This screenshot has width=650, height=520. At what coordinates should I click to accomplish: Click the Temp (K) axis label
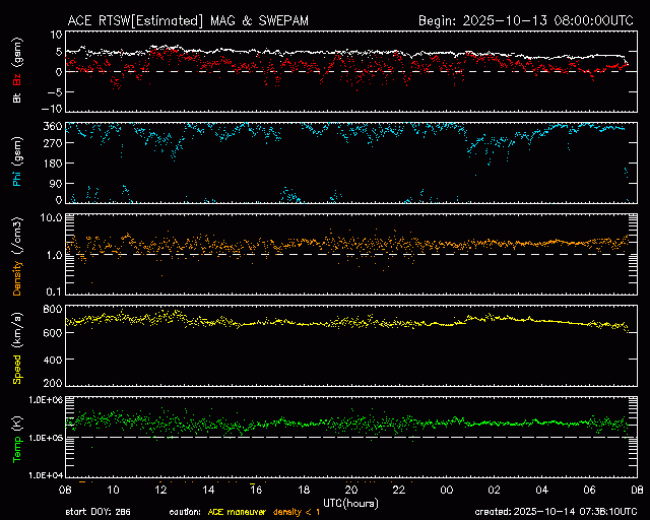[x=16, y=436]
